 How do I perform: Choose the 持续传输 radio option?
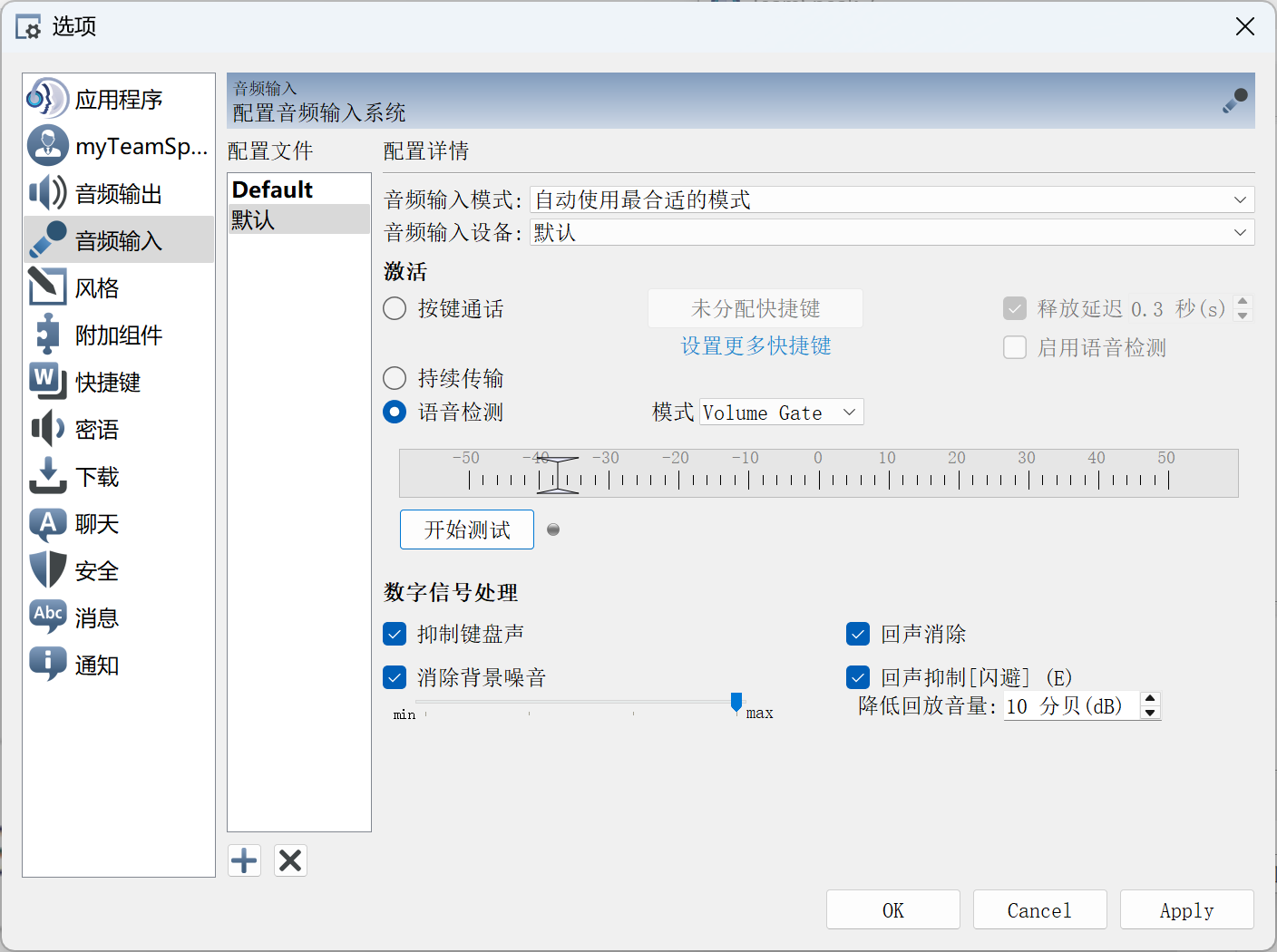pos(395,378)
